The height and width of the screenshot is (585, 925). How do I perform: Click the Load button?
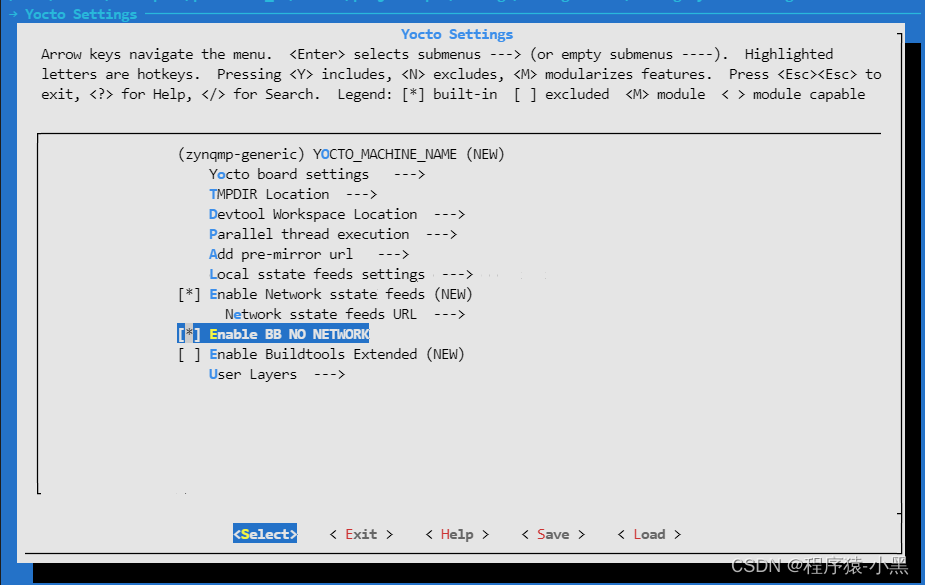click(x=649, y=534)
